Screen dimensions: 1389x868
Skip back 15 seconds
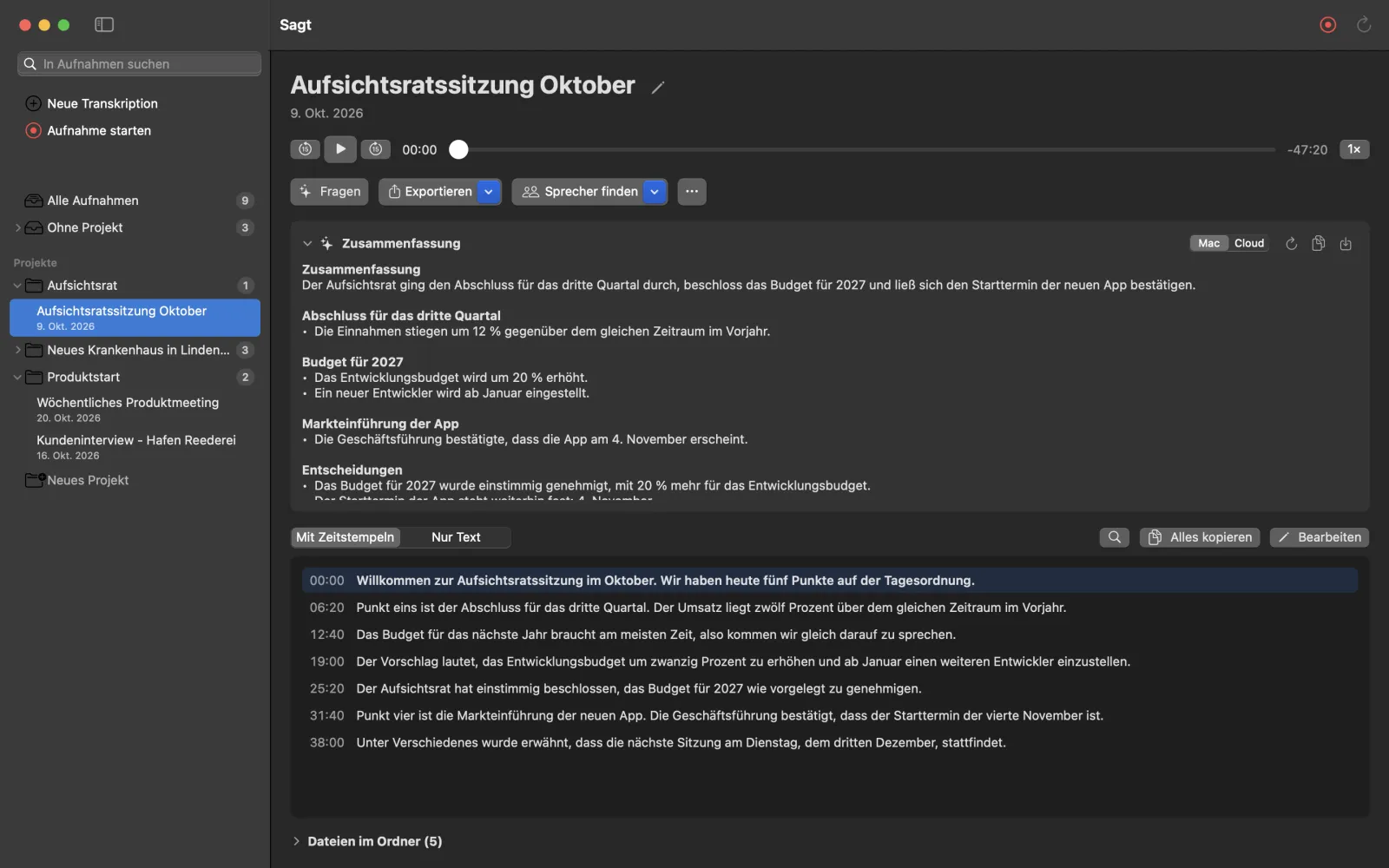305,149
